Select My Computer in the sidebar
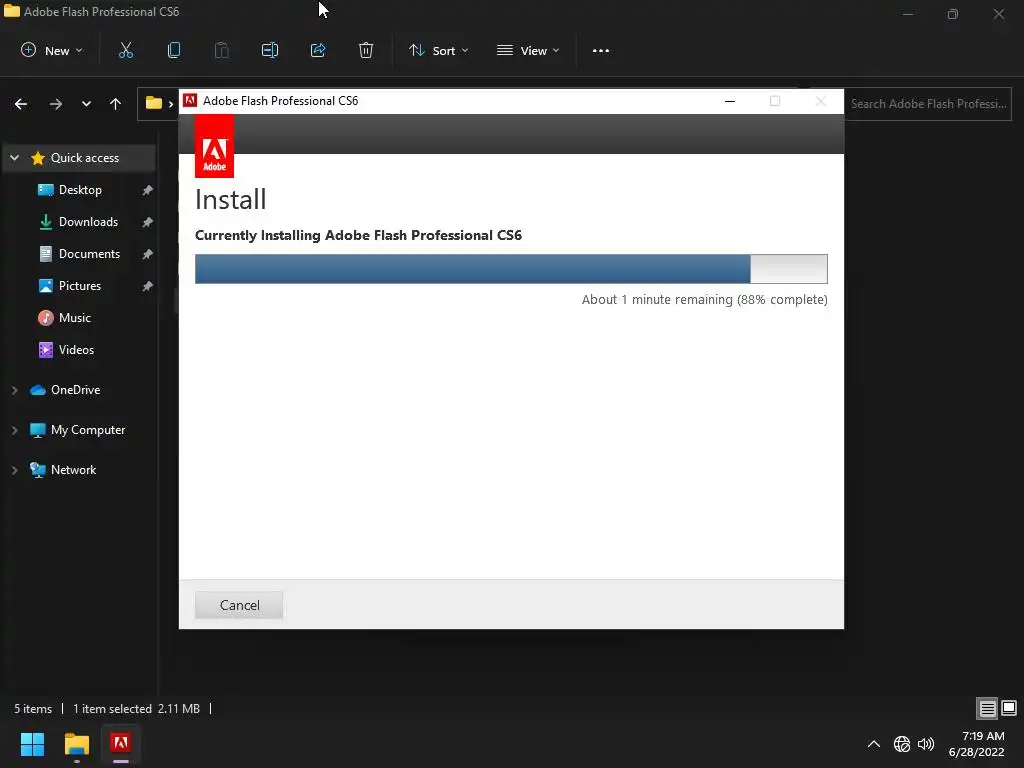1024x768 pixels. 88,430
